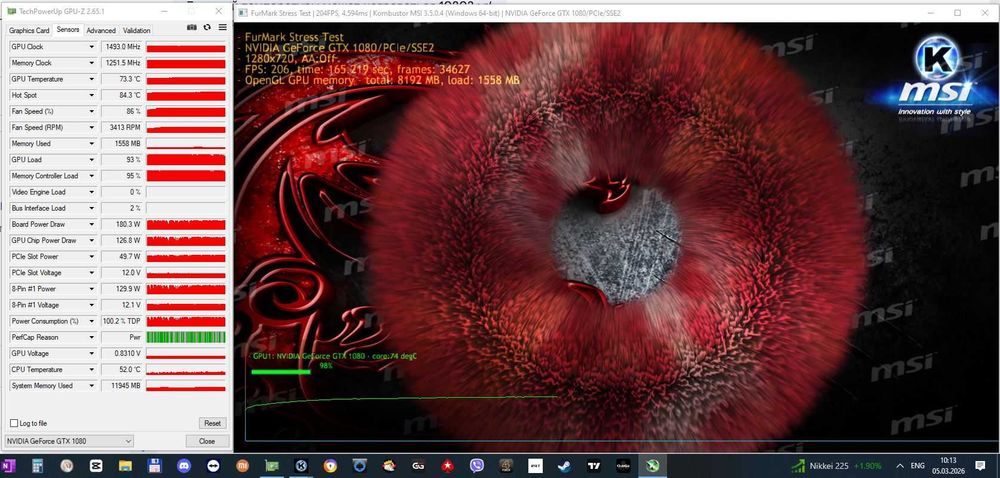
Task: Open the NVIDIA GeForce GTX 1080 selector
Action: [x=69, y=441]
